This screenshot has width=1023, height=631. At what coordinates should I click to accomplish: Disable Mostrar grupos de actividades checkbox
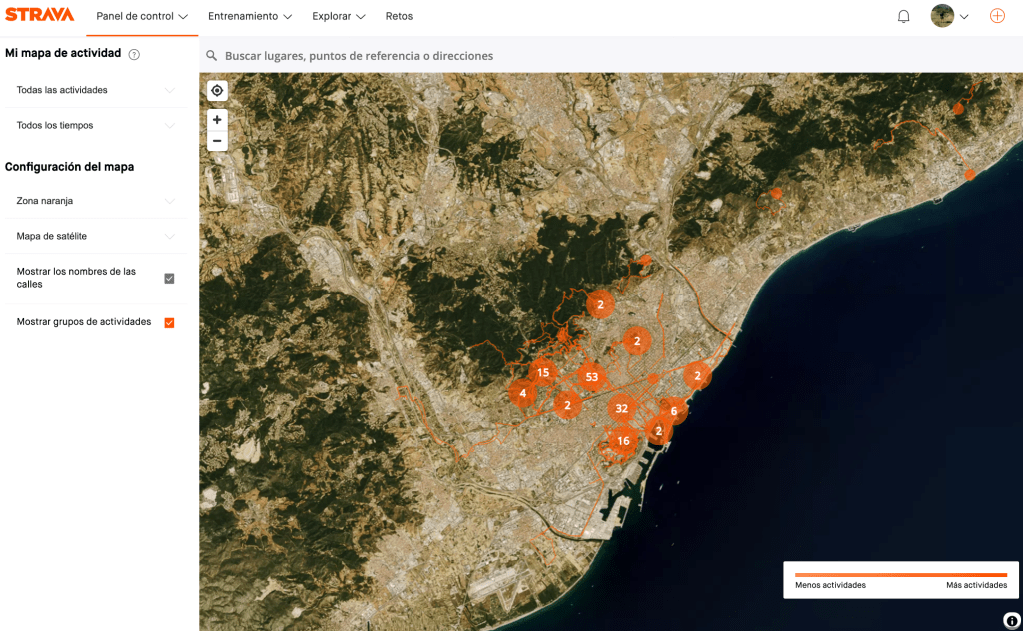[x=169, y=322]
